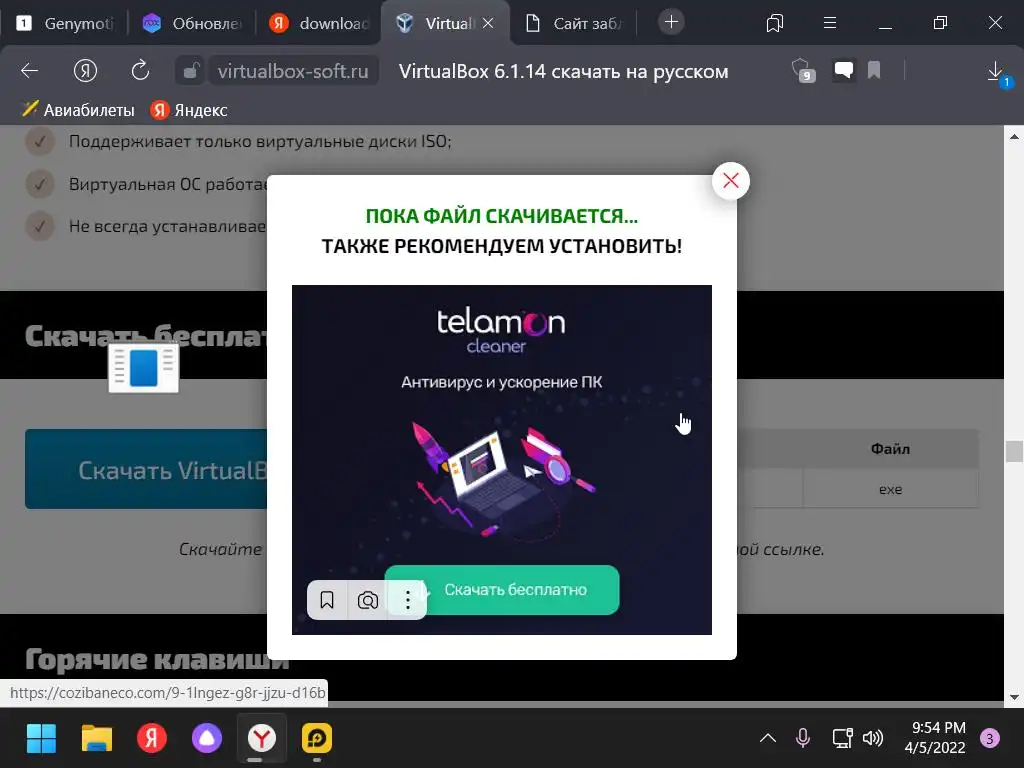
Task: Open the red Yandex icon in taskbar
Action: (152, 739)
